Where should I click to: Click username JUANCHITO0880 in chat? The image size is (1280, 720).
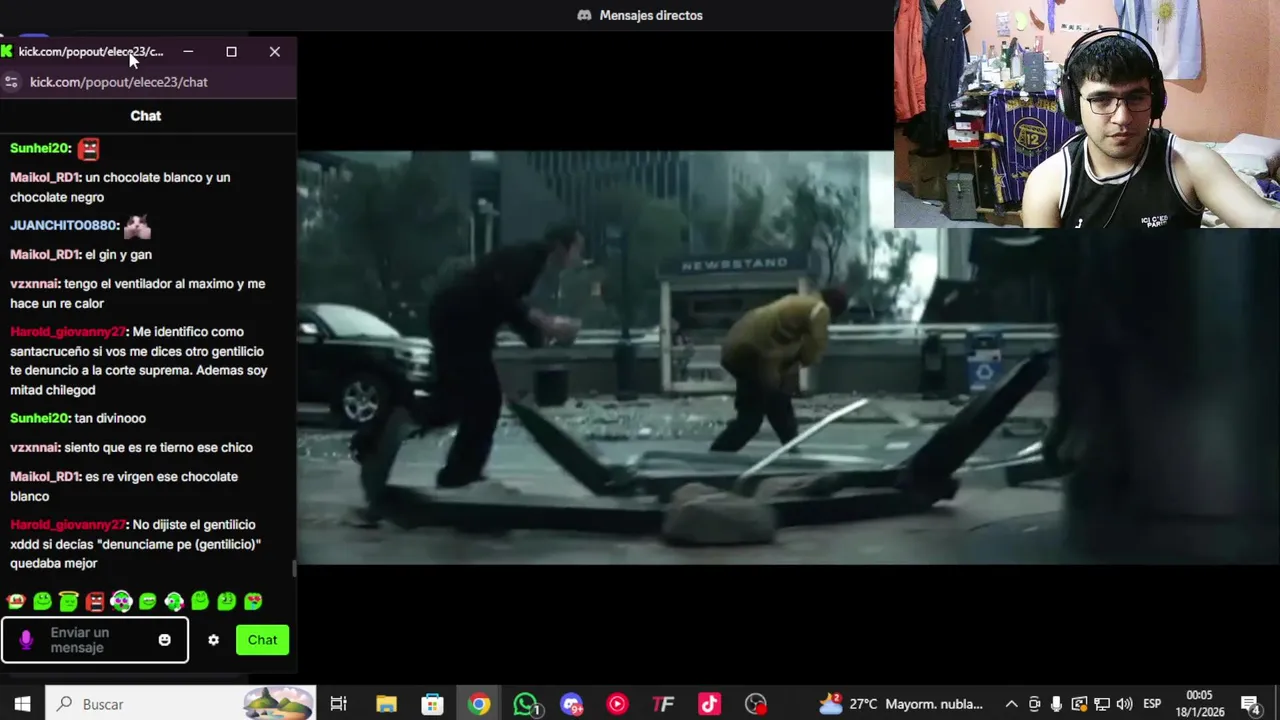63,225
